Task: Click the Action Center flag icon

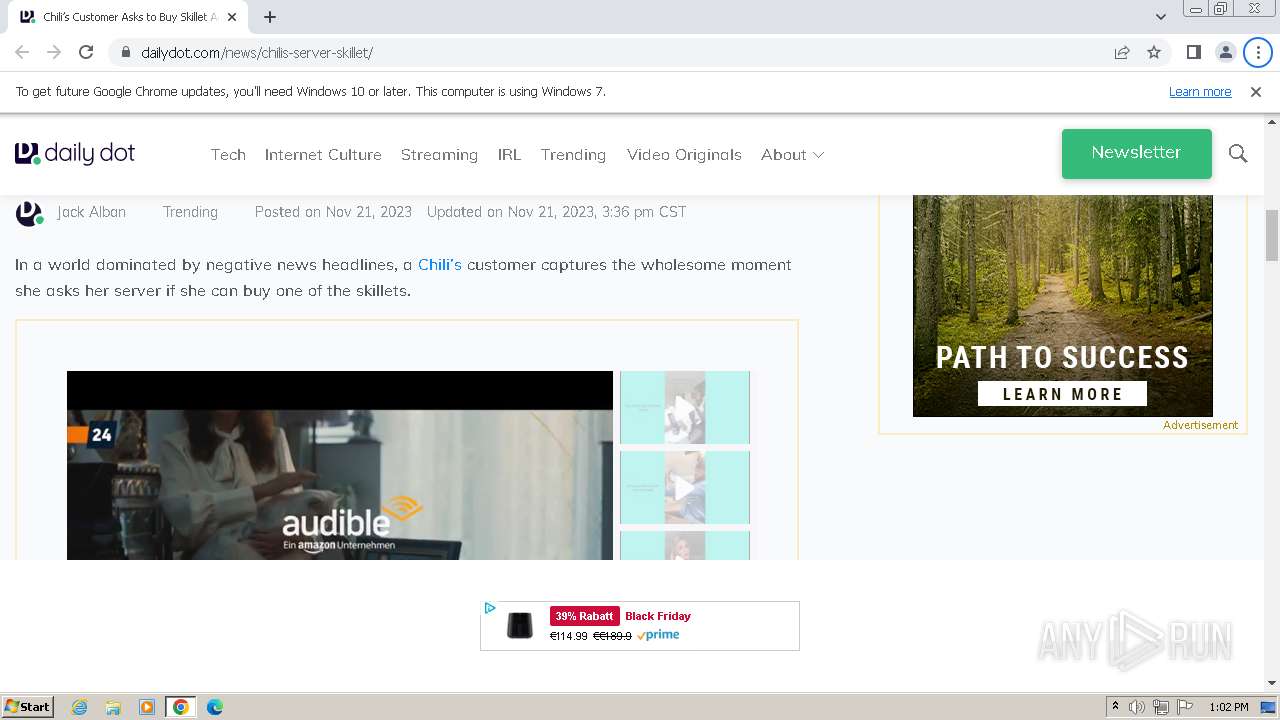Action: (1185, 707)
